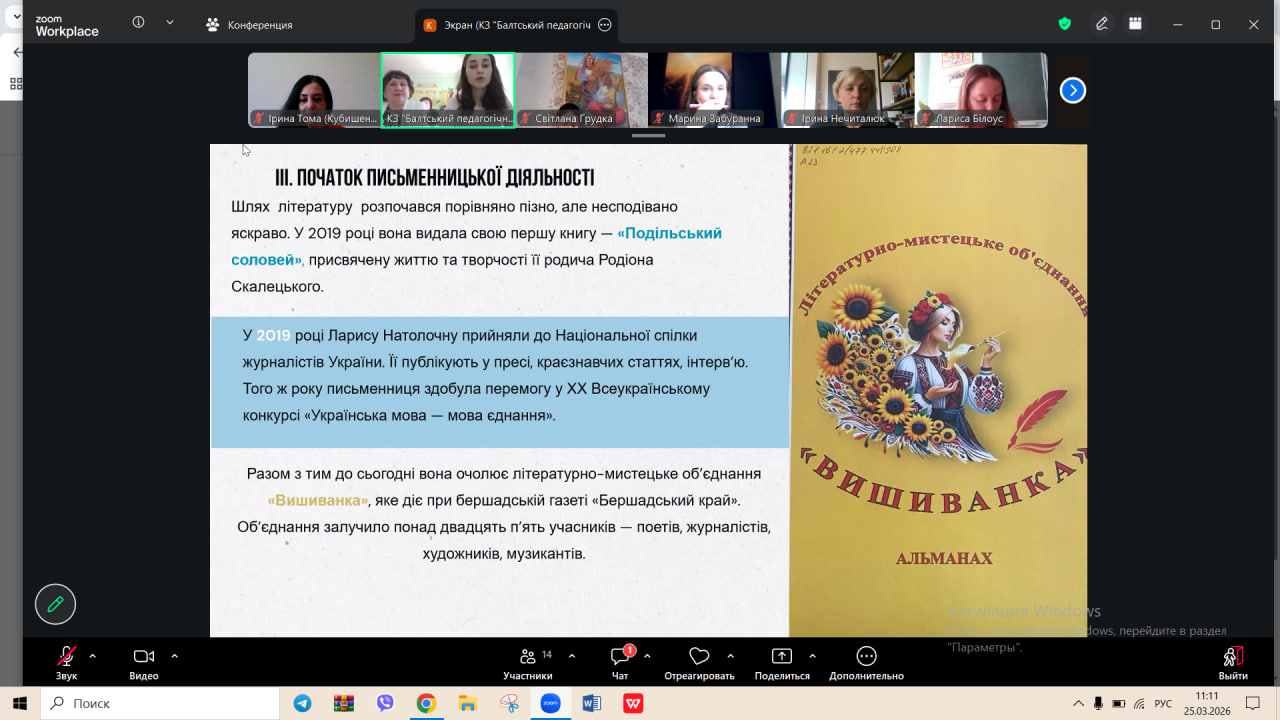Click the green annotation pencil button
This screenshot has height=720, width=1280.
pyautogui.click(x=55, y=604)
